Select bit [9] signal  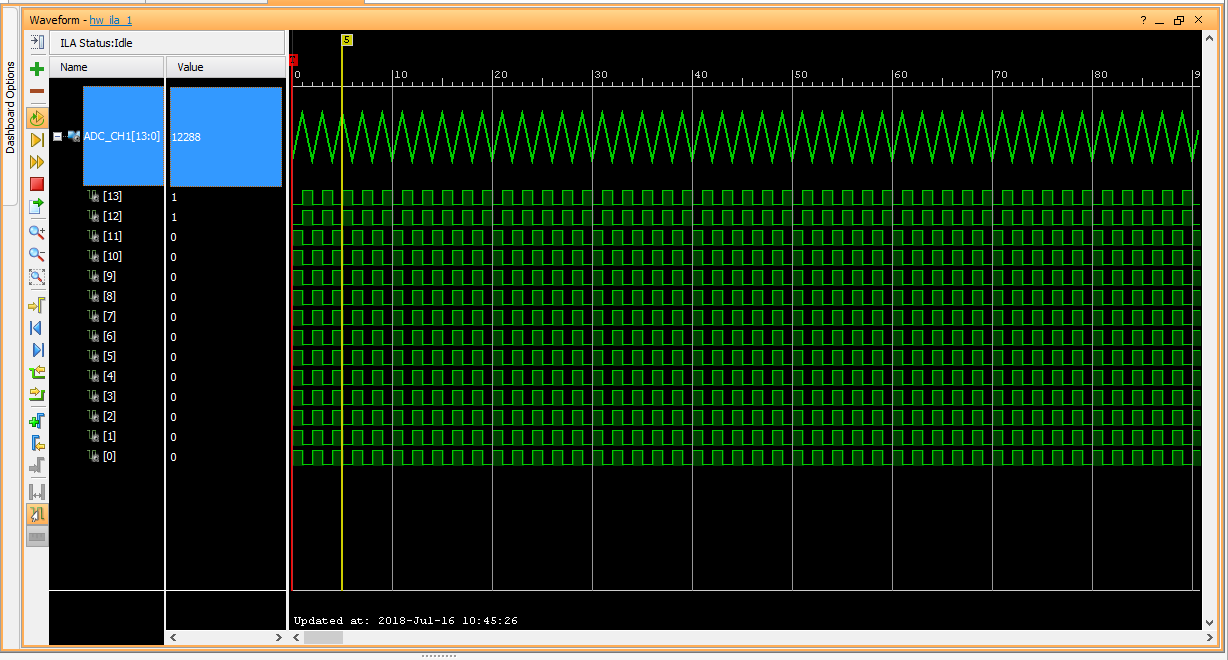tap(109, 276)
